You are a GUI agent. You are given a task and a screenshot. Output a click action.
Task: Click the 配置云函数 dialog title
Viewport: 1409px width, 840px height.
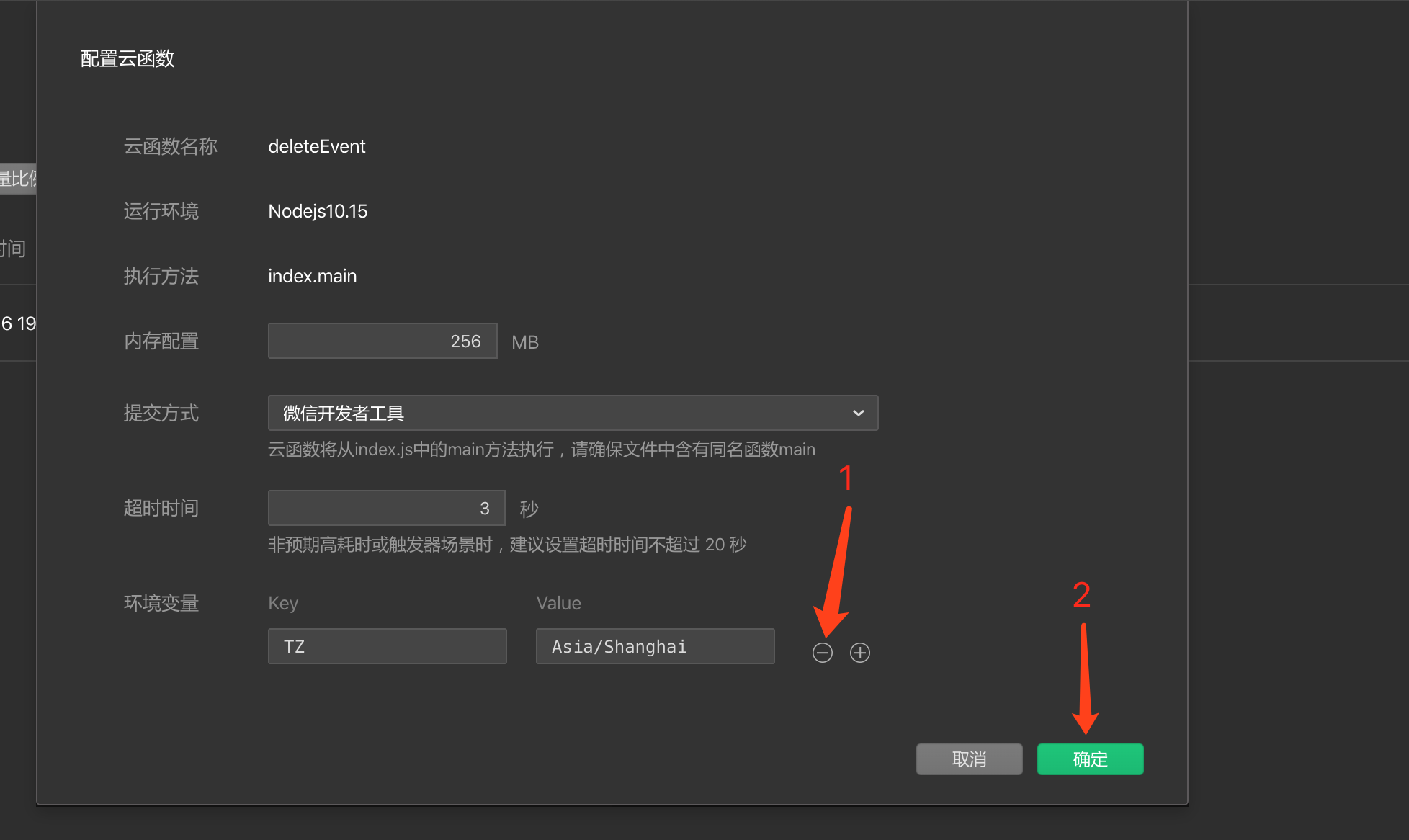[x=128, y=58]
